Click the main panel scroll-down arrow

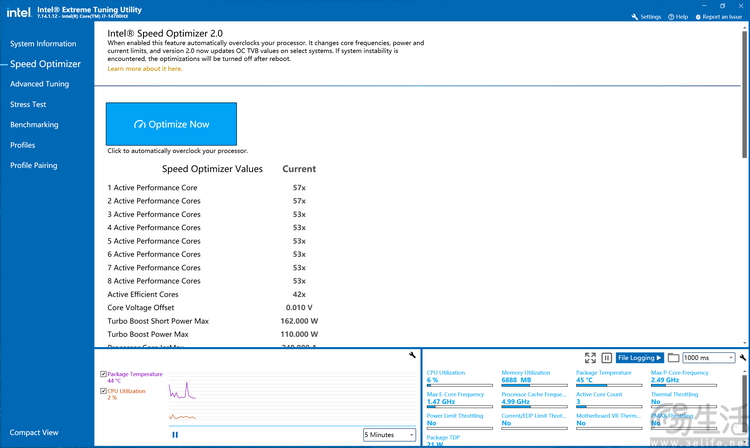pos(744,343)
